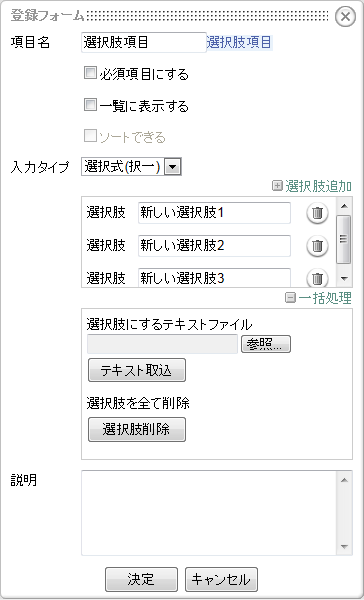
Task: Close the 登録フォーム dialog with X icon
Action: 345,17
